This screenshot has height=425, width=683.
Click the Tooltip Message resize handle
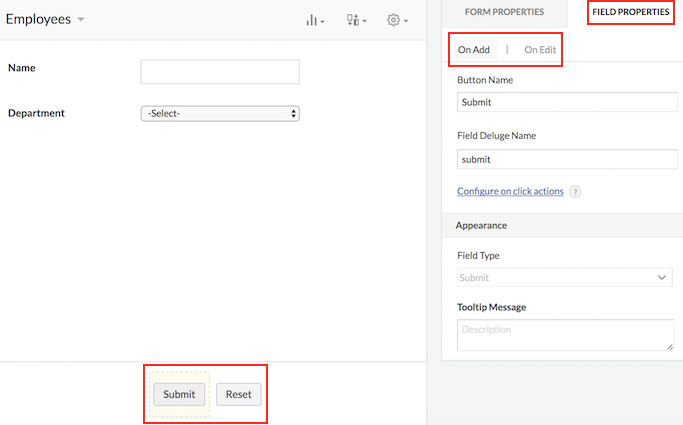pos(669,345)
